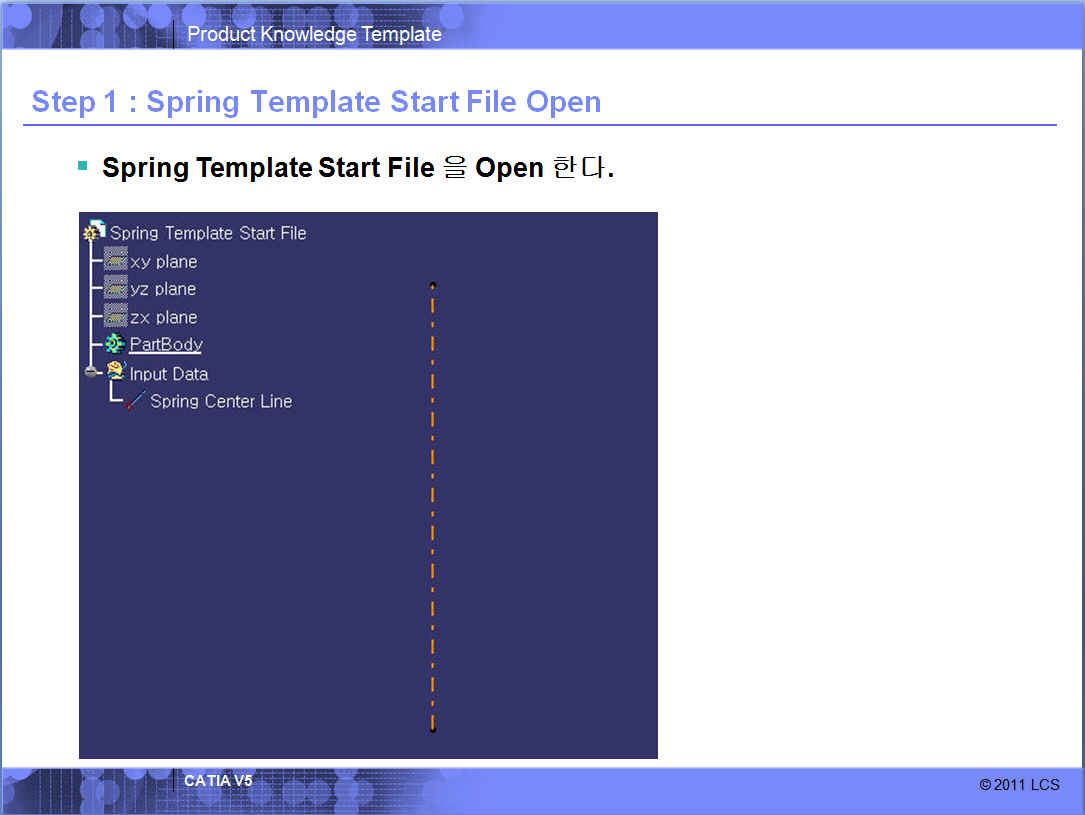Click the PartBody gear icon
1085x815 pixels.
click(115, 344)
